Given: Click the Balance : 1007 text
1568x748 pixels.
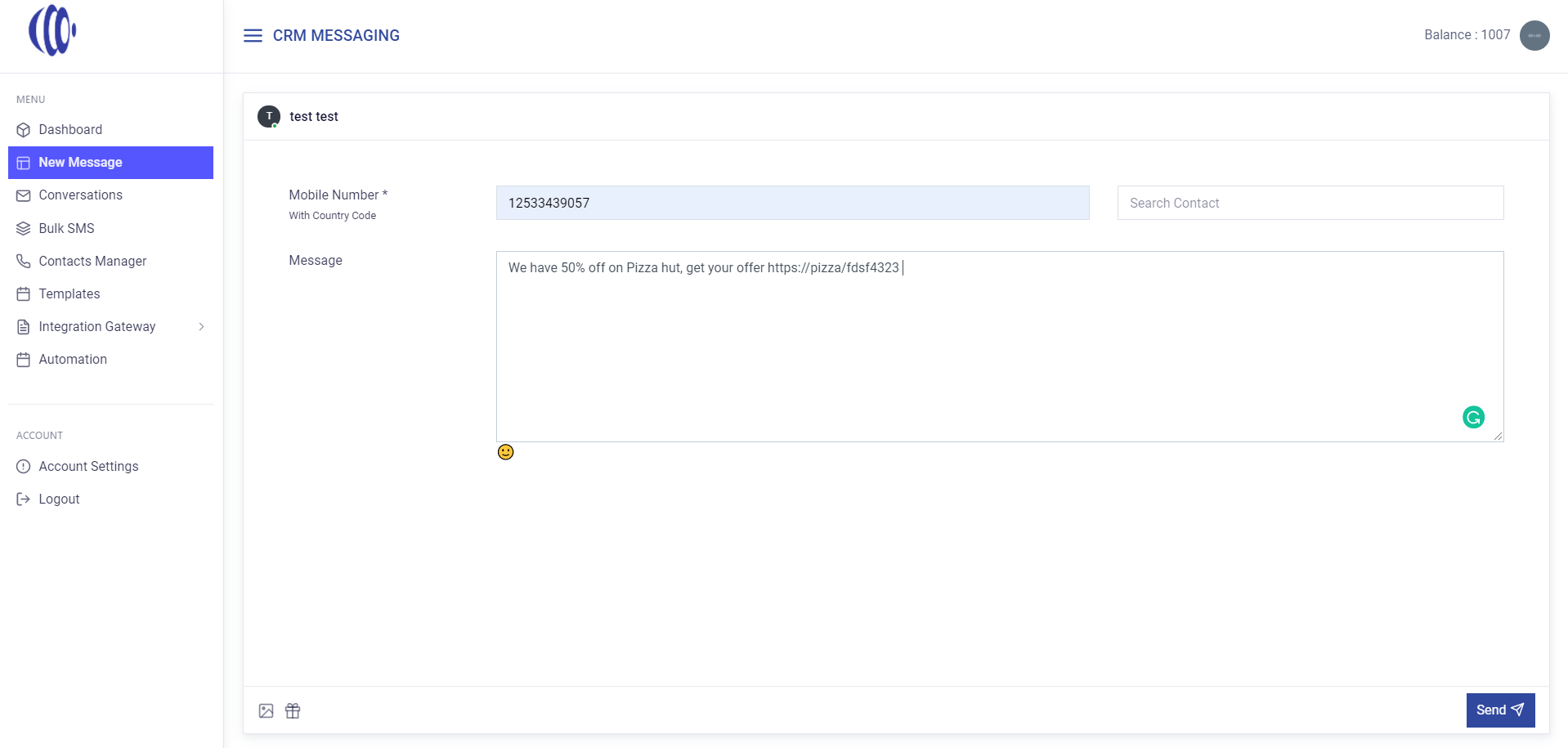Looking at the screenshot, I should point(1467,35).
